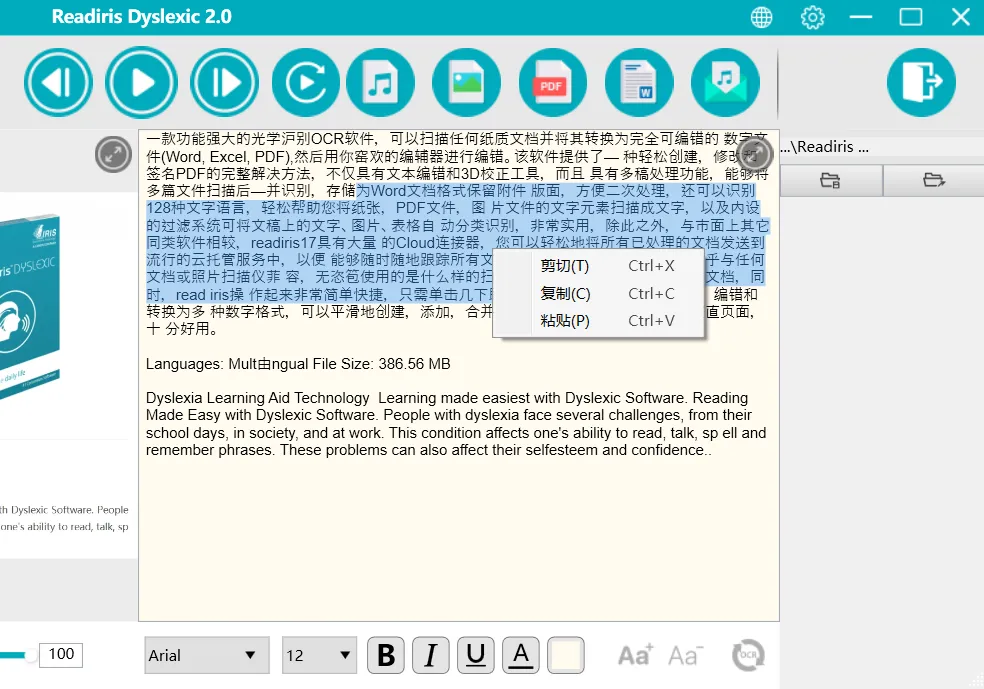Toggle italic formatting
The image size is (984, 689).
point(430,655)
